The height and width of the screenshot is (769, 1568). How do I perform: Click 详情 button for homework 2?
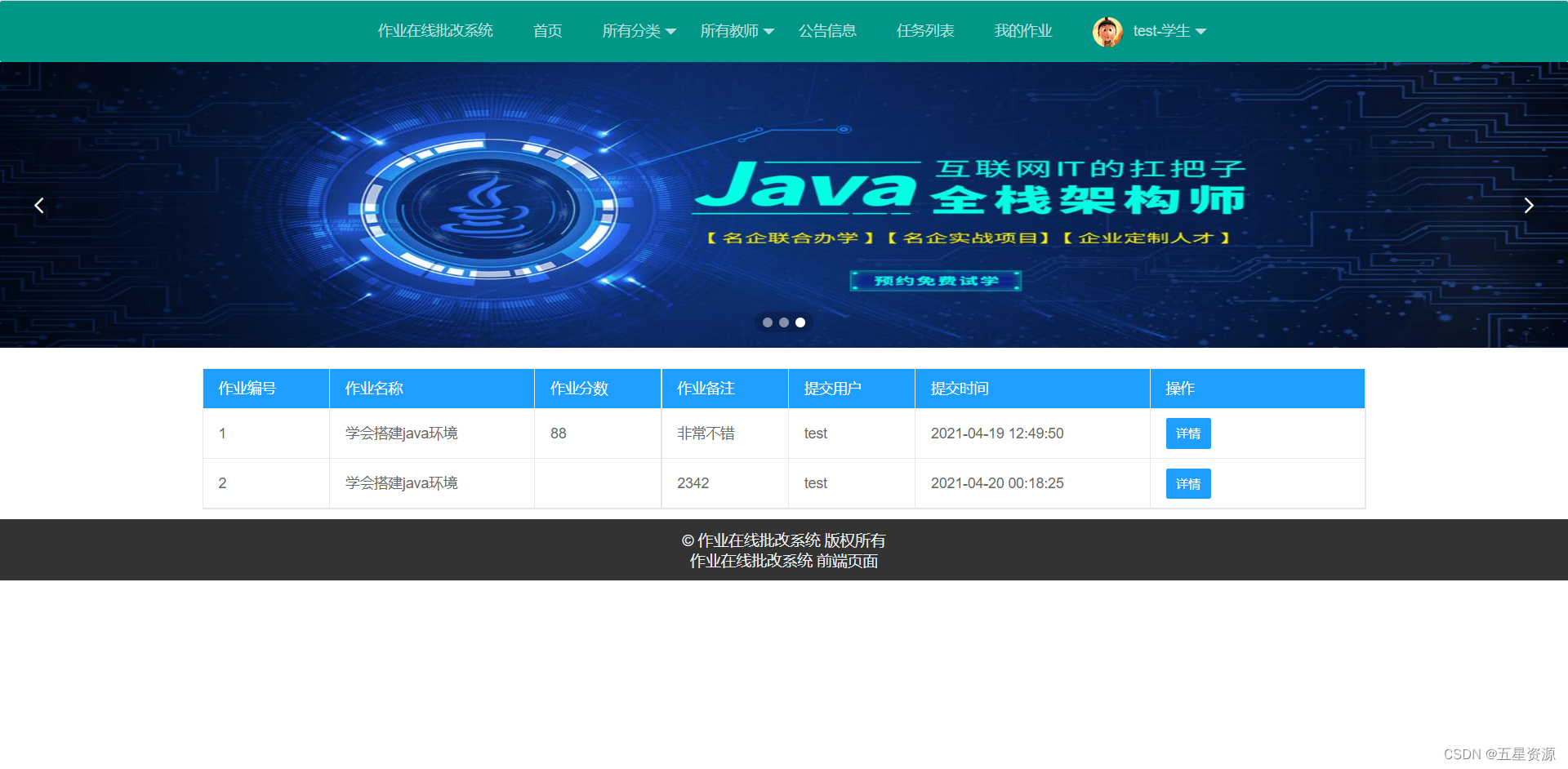point(1188,484)
